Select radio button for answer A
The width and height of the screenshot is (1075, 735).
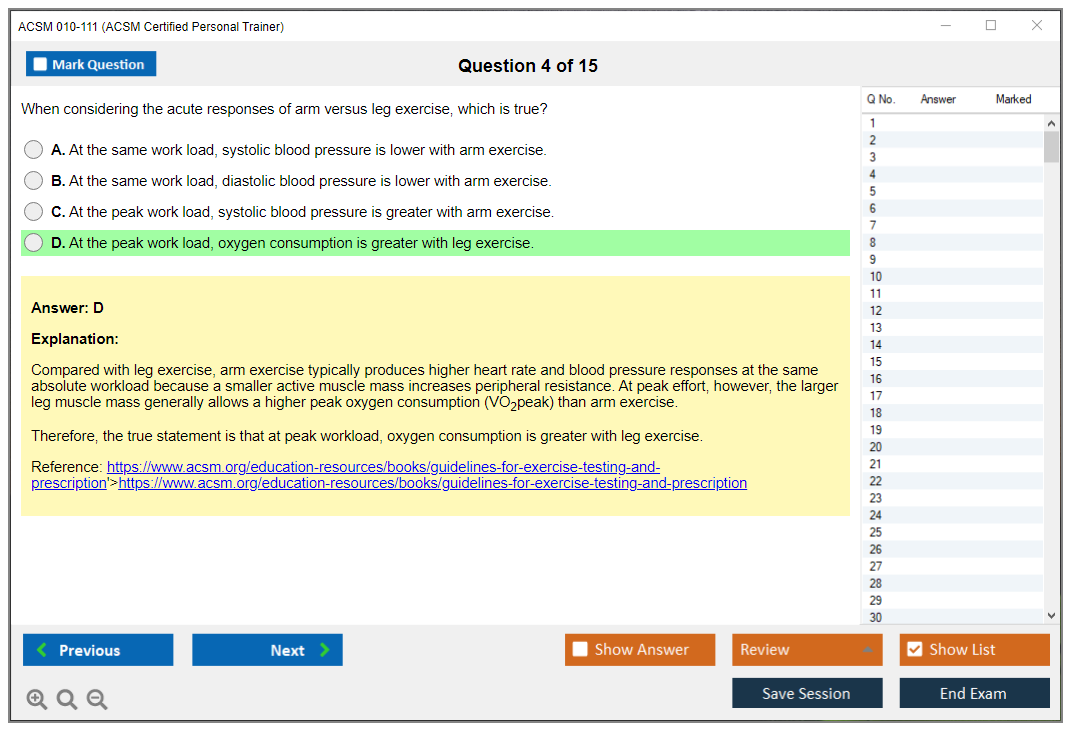coord(34,150)
